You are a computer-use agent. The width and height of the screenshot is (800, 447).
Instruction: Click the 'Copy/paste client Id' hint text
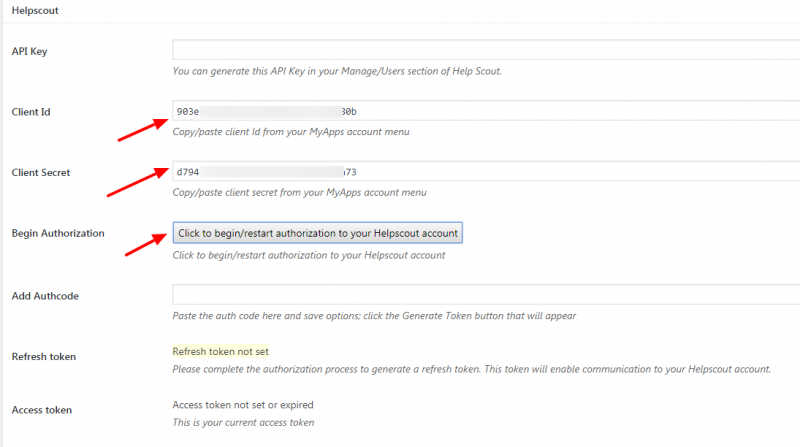[x=291, y=132]
